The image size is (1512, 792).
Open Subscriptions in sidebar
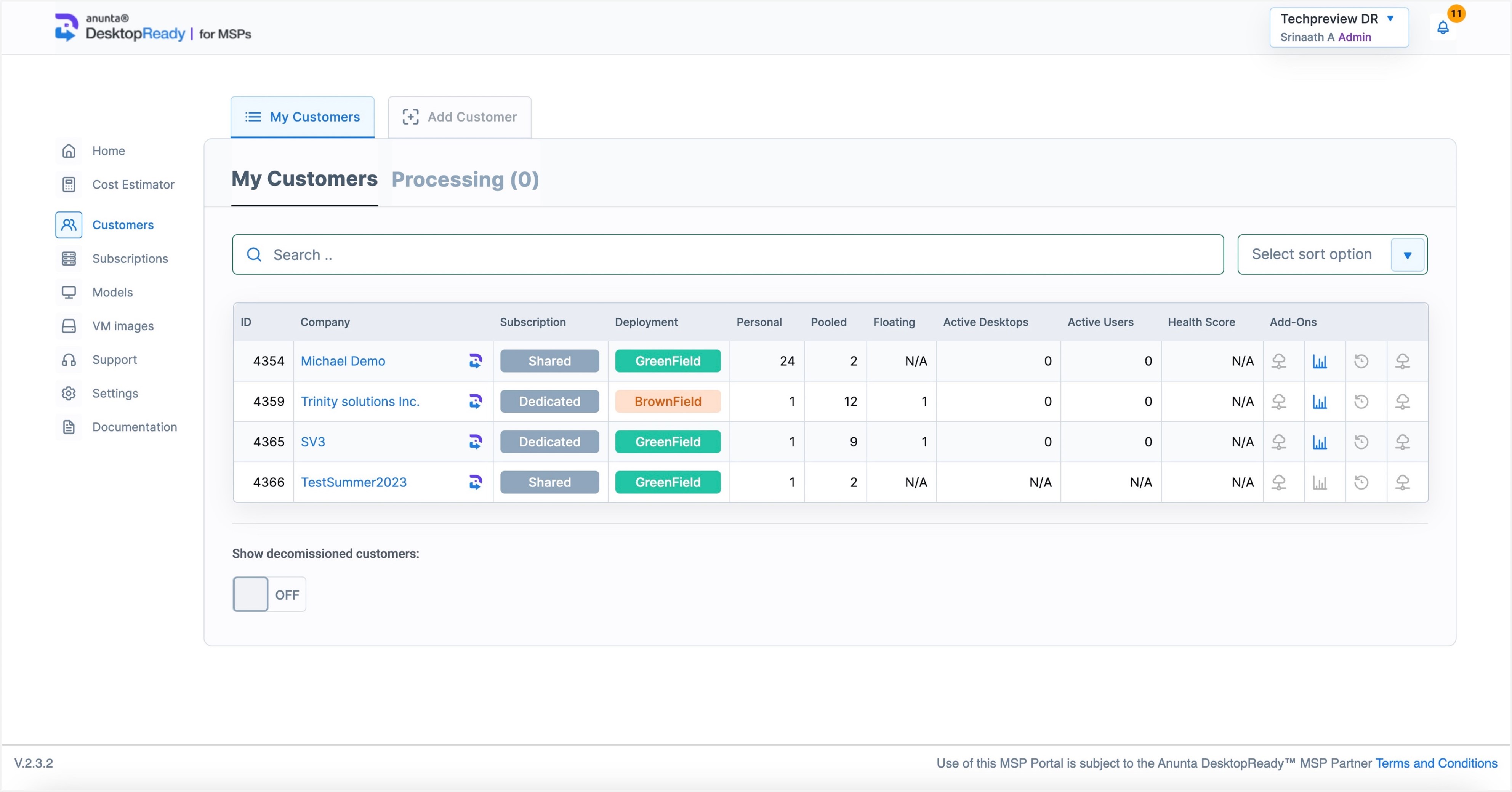click(x=130, y=259)
